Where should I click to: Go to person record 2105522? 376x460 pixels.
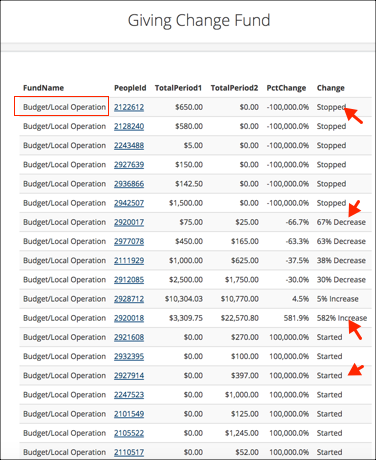[x=129, y=433]
